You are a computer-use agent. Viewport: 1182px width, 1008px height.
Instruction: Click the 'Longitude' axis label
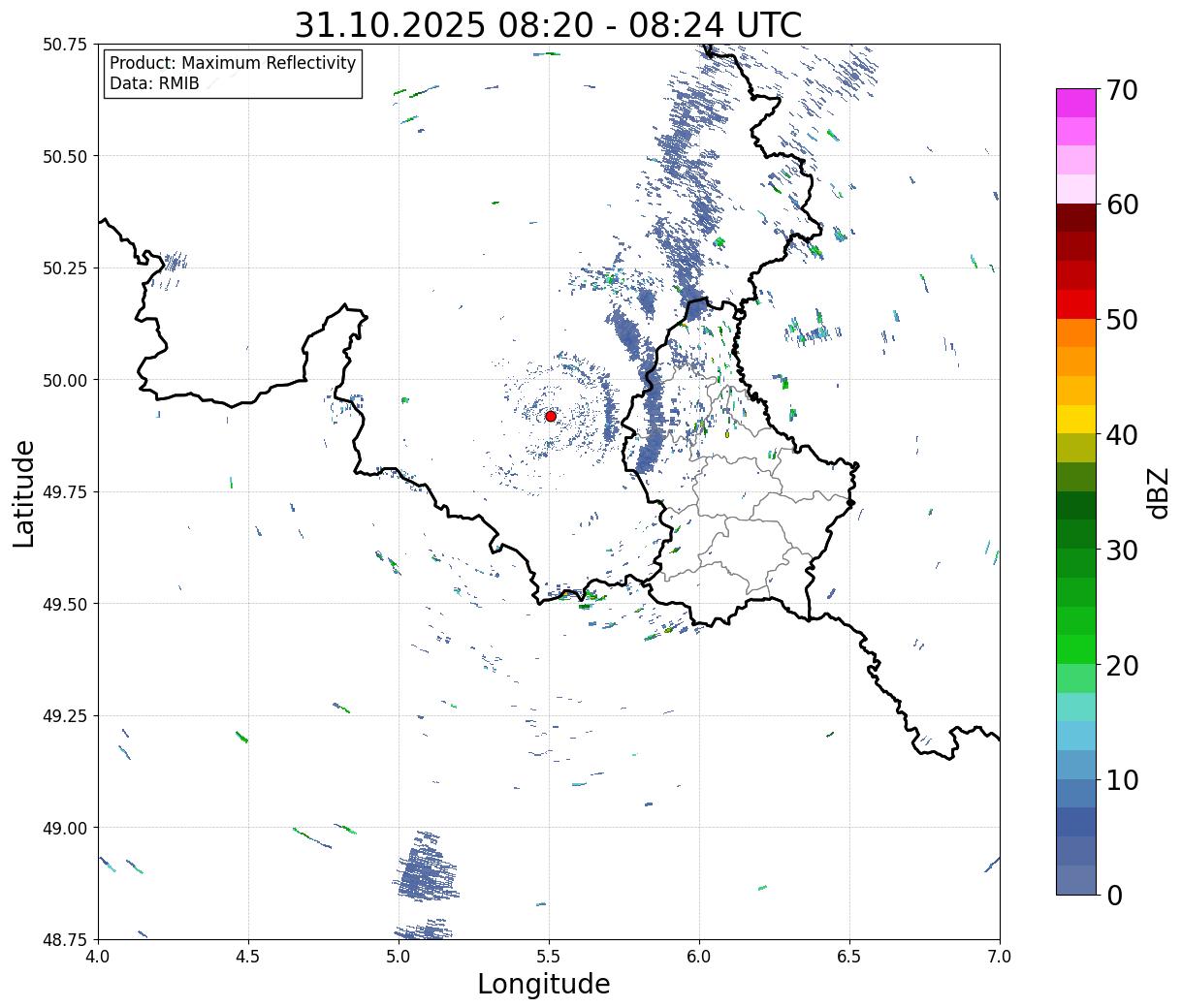[x=544, y=984]
